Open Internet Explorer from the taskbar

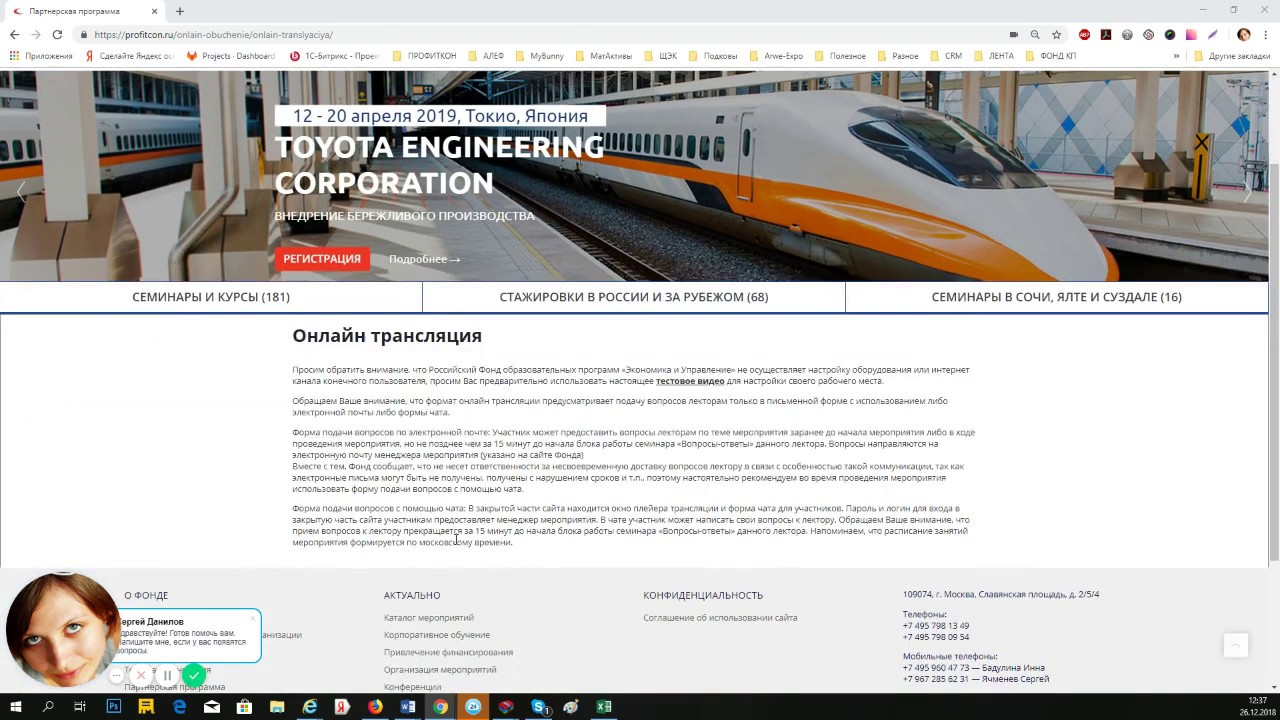[310, 707]
